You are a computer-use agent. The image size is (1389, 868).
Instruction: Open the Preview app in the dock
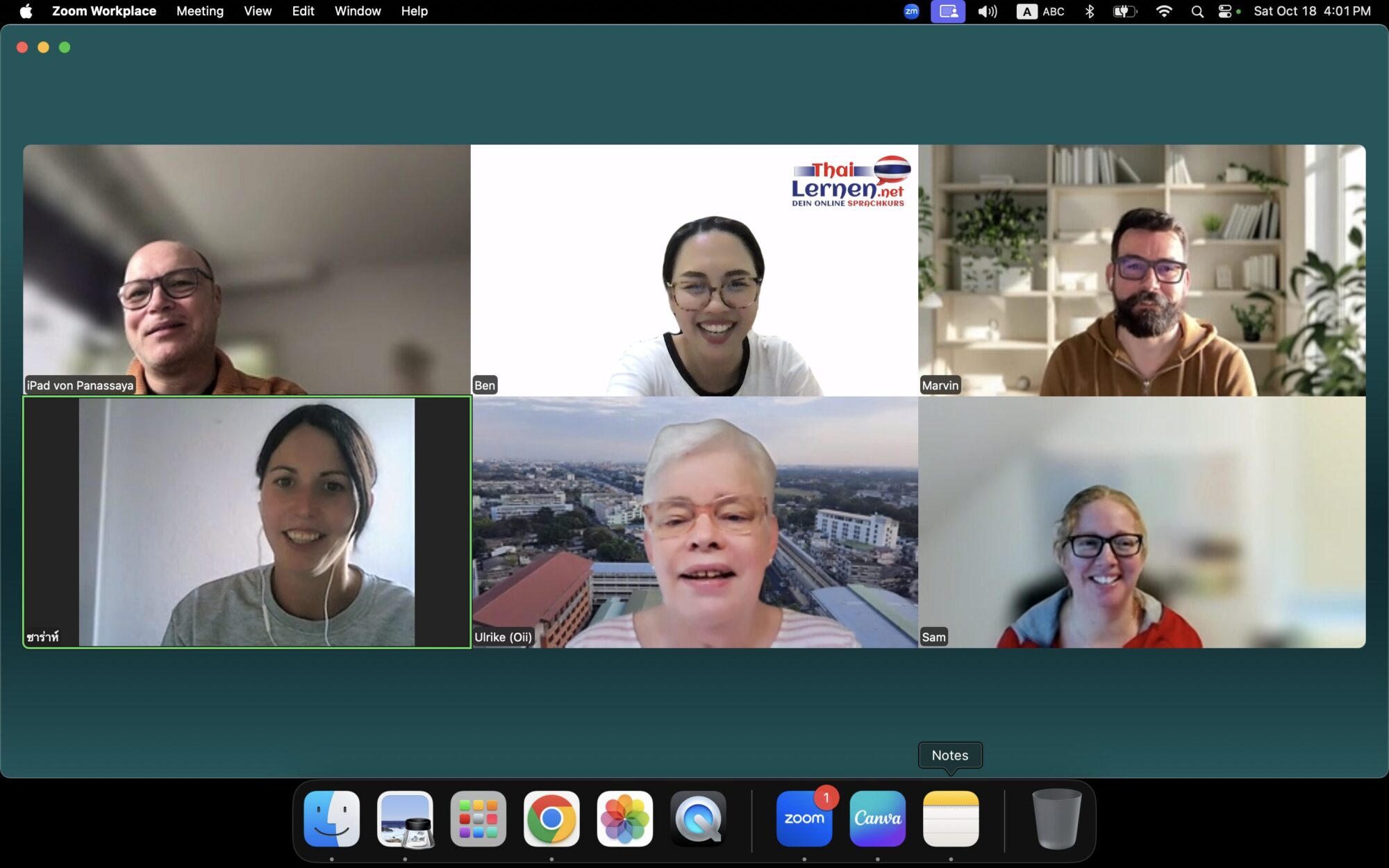[405, 819]
